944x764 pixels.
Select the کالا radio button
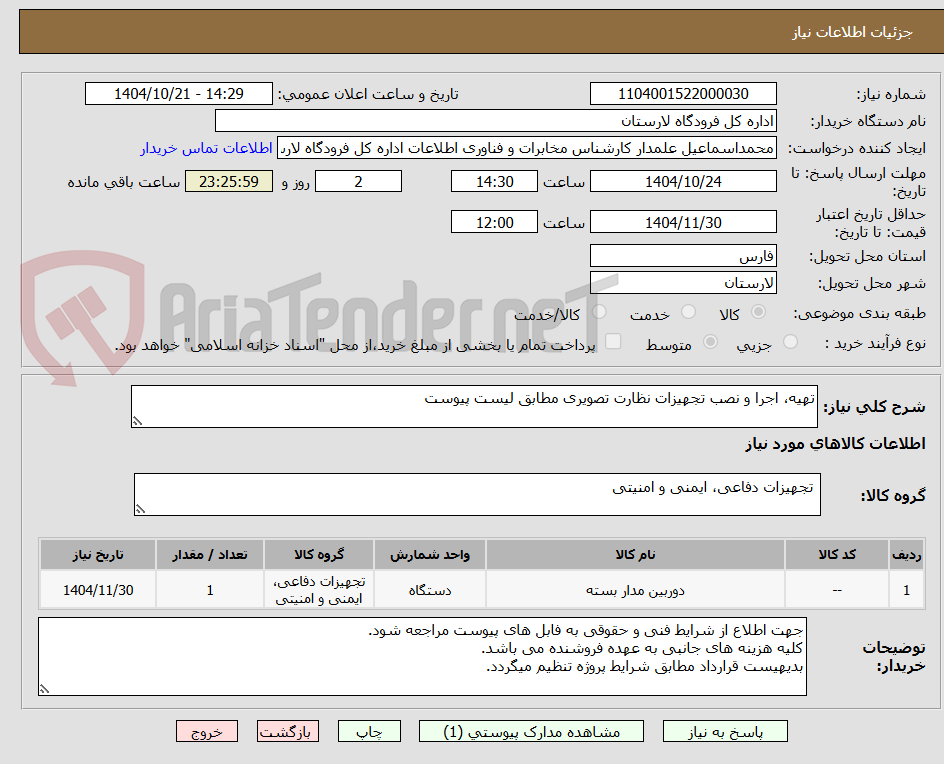[759, 312]
